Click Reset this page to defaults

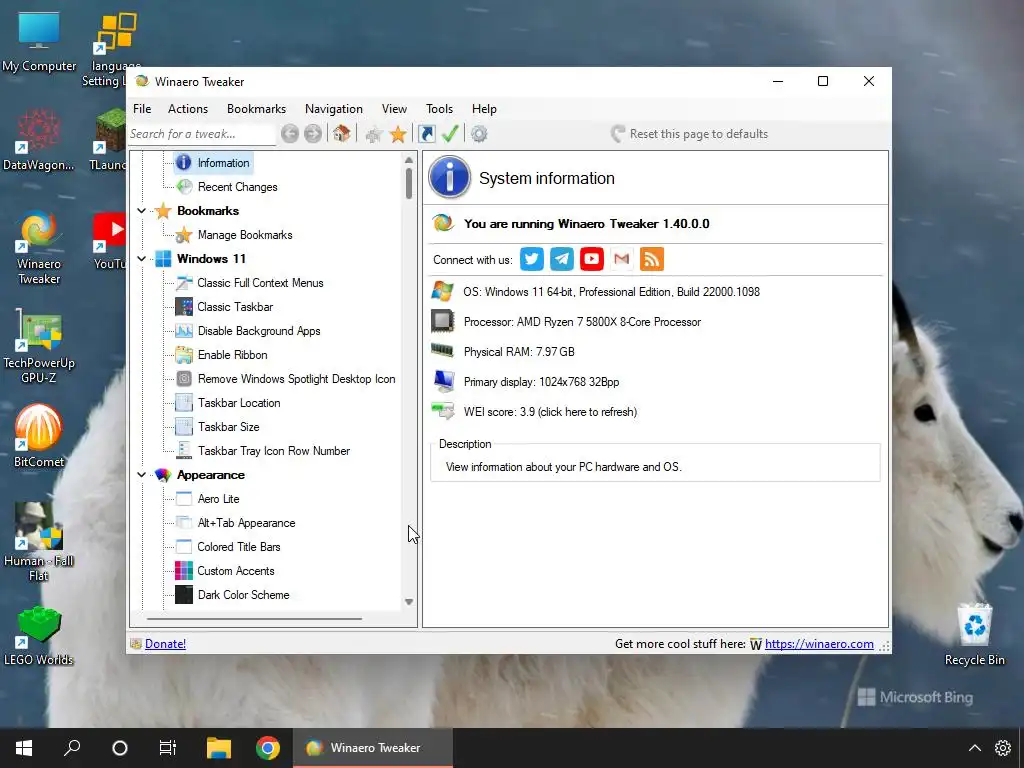(x=690, y=134)
